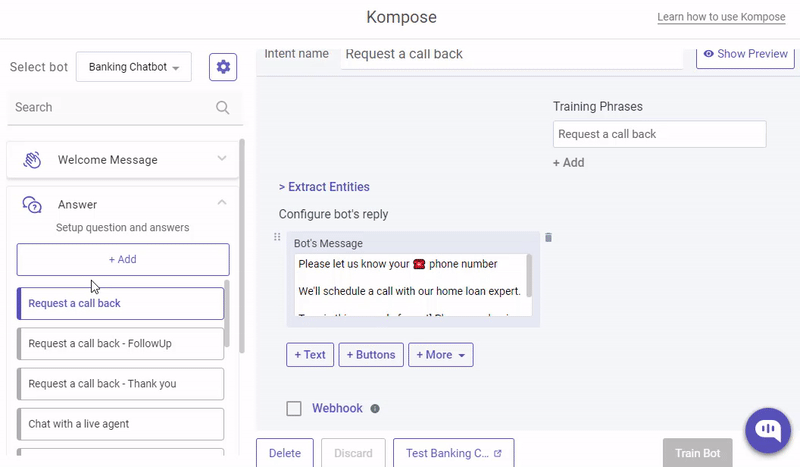Enable the Webhook checkbox
Screen dimensions: 800x467
point(294,408)
